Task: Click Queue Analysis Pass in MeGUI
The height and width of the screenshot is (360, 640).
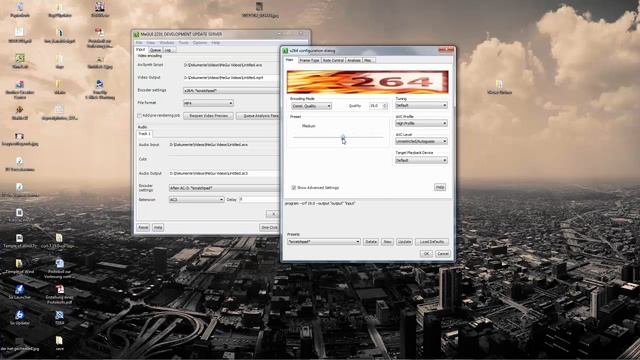Action: [258, 116]
